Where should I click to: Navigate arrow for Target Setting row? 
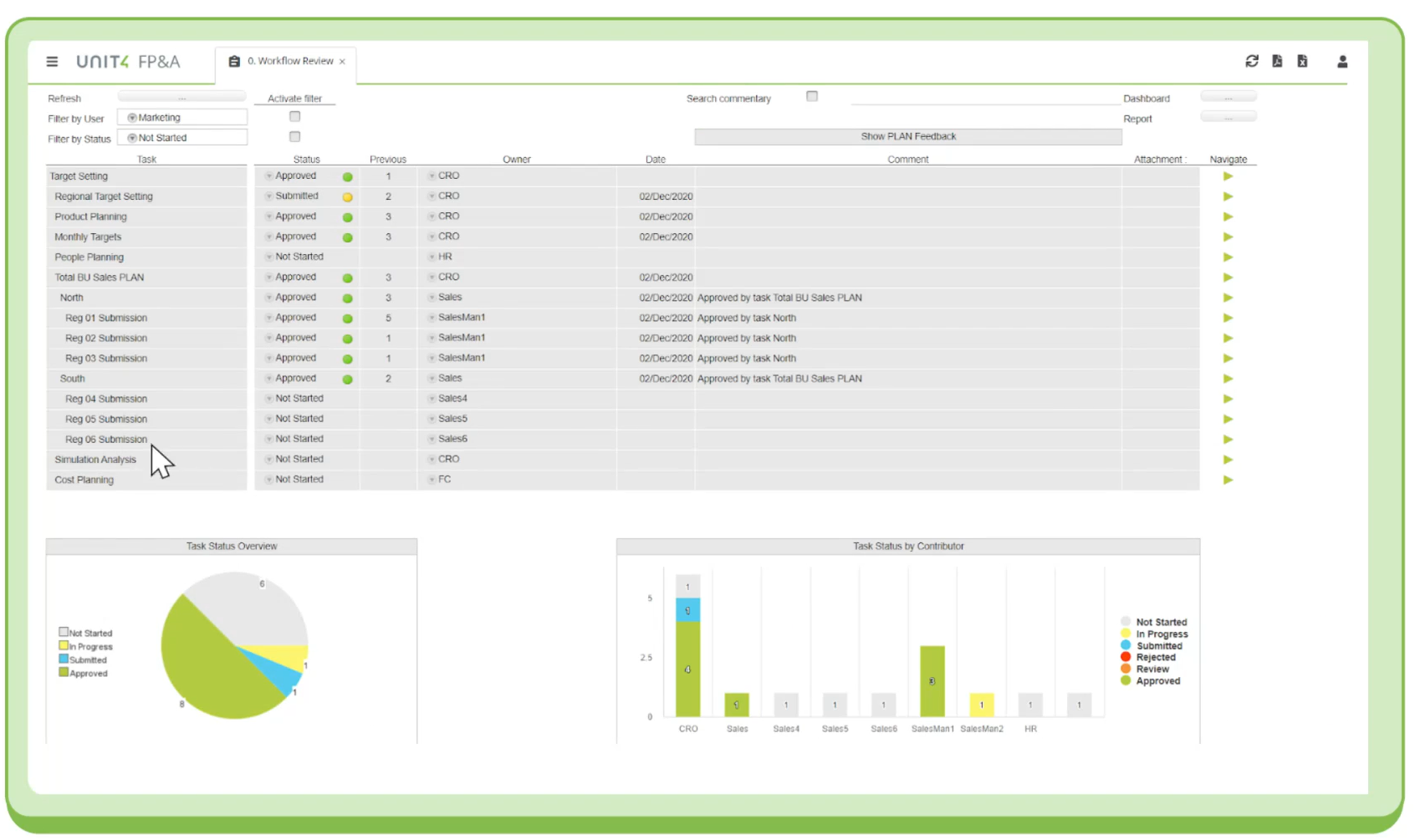[x=1228, y=176]
